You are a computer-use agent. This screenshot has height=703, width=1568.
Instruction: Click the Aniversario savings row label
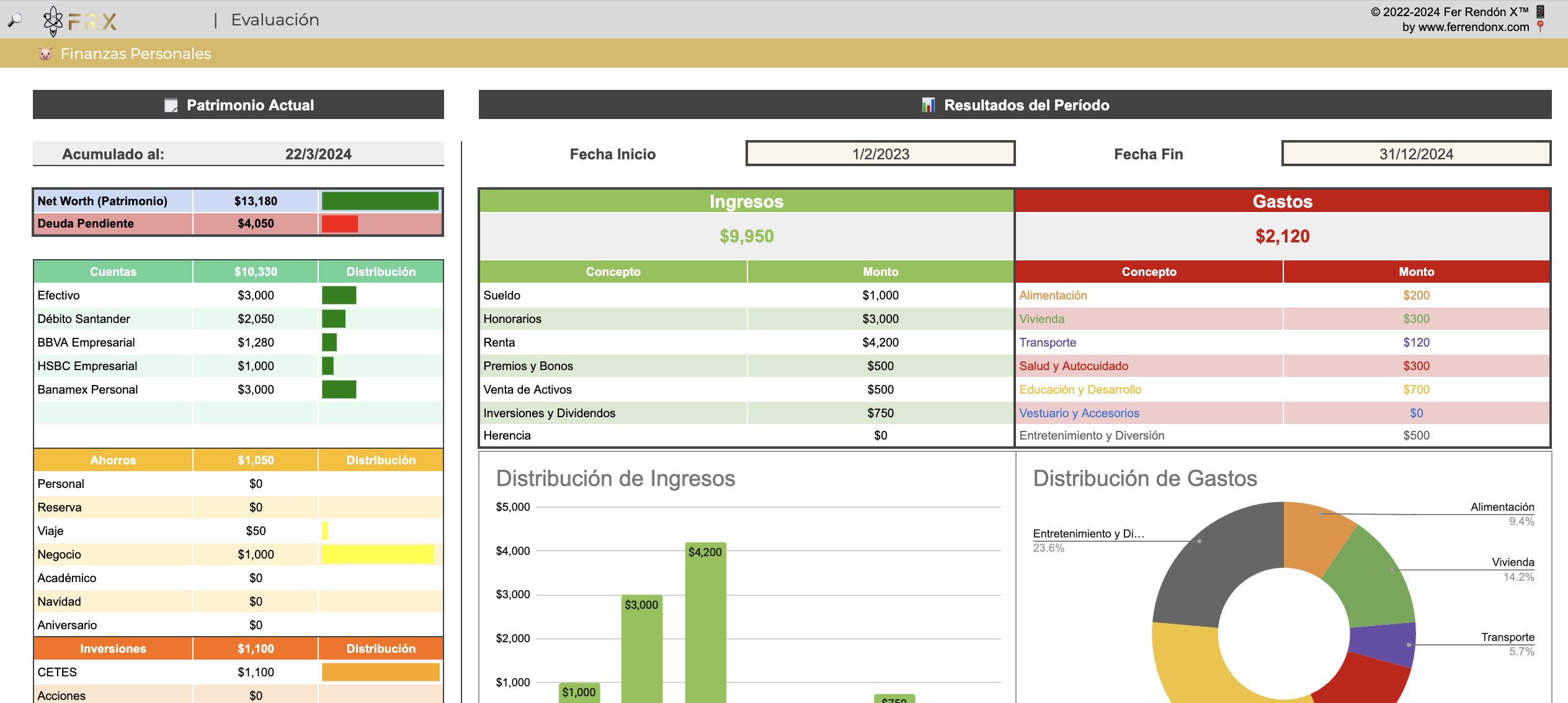click(x=67, y=625)
